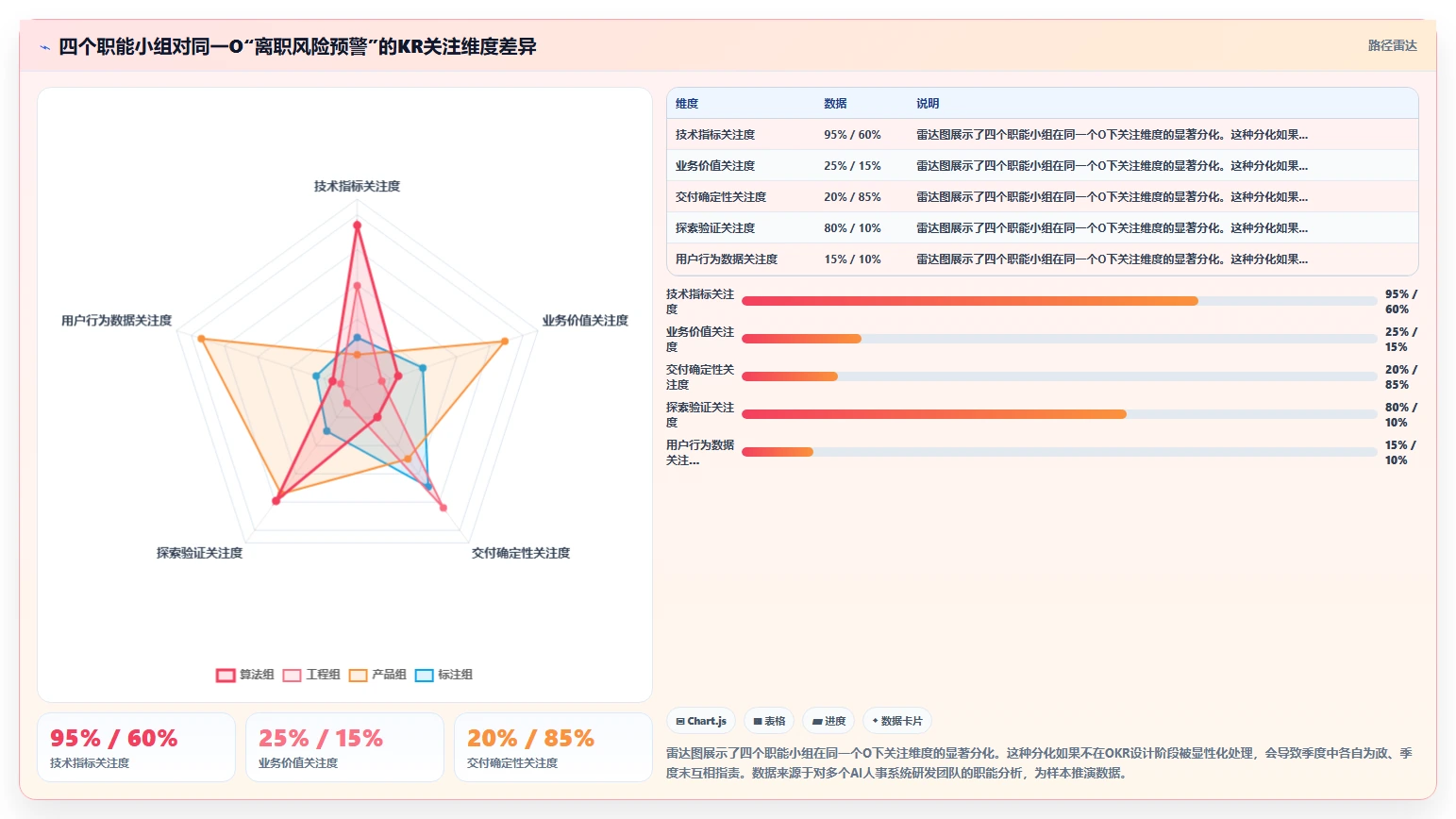Toggle the 工程组 legend swatch
The image size is (1456, 819).
click(292, 675)
